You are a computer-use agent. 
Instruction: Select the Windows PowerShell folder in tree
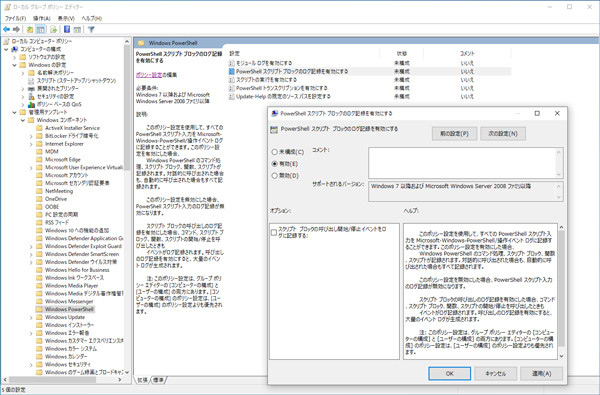coord(65,309)
